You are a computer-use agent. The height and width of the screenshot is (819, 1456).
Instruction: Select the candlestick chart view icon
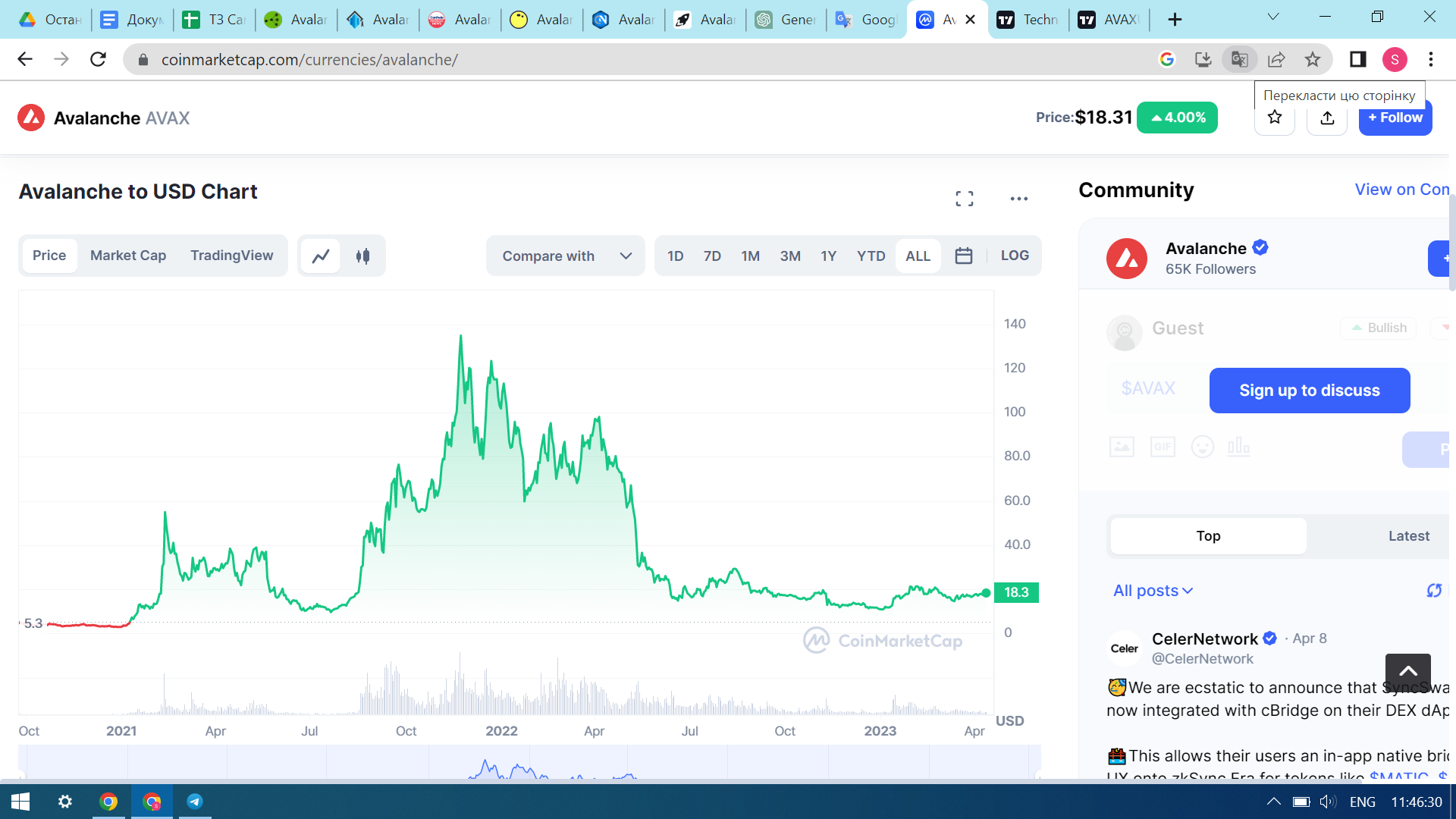click(363, 256)
